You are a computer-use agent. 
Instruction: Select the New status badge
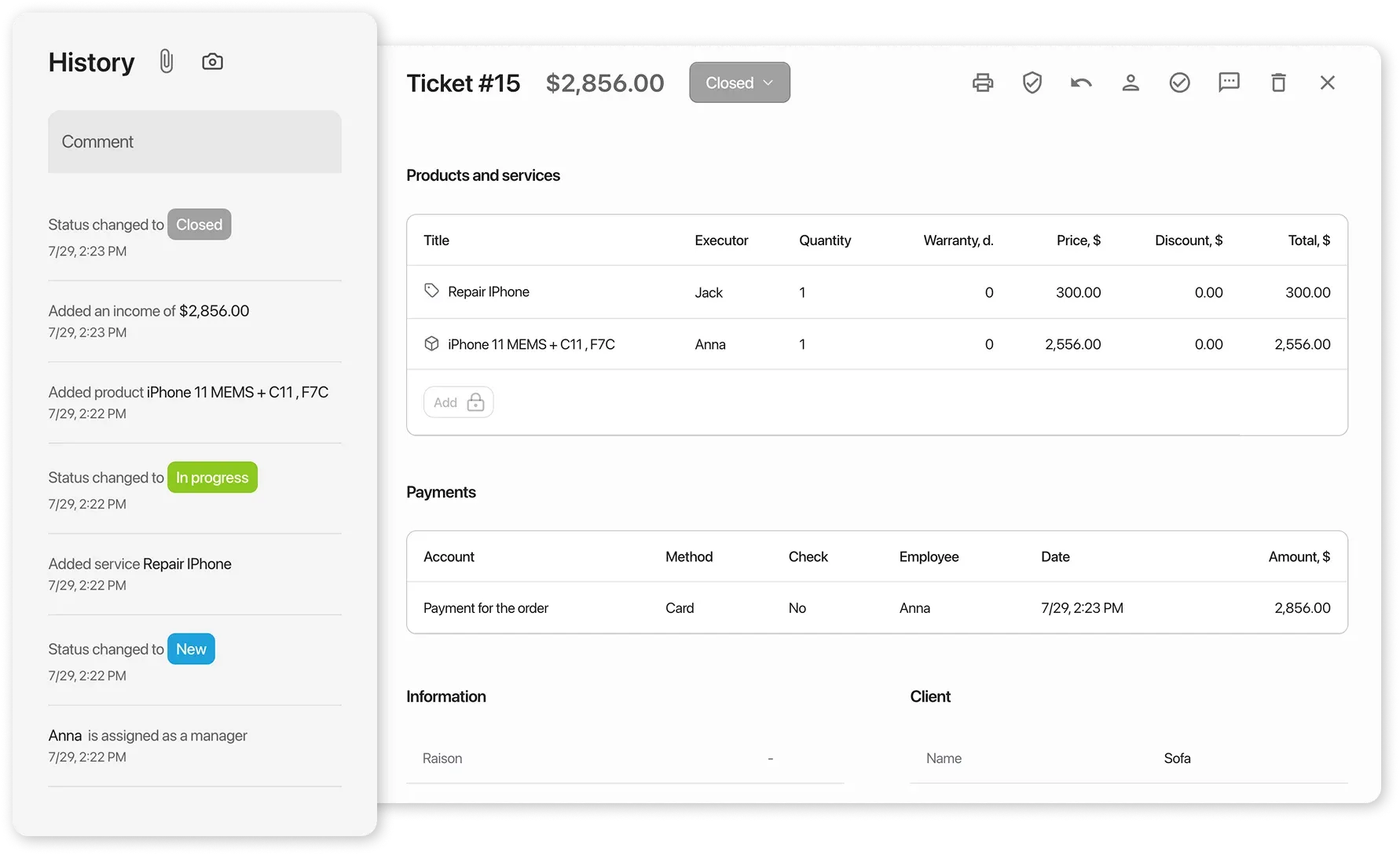[x=191, y=648]
